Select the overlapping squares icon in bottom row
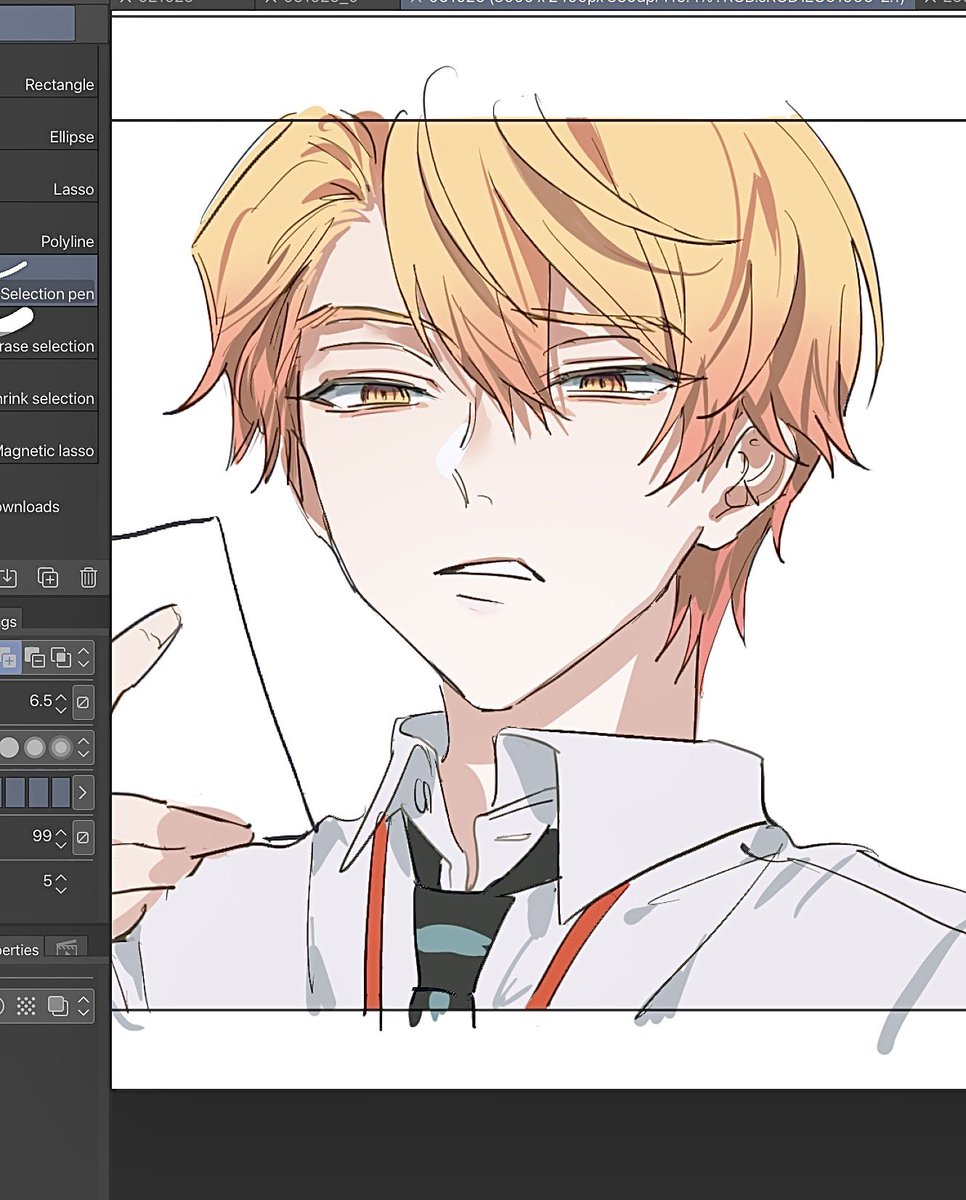Screen dimensions: 966x1200 [59, 1006]
